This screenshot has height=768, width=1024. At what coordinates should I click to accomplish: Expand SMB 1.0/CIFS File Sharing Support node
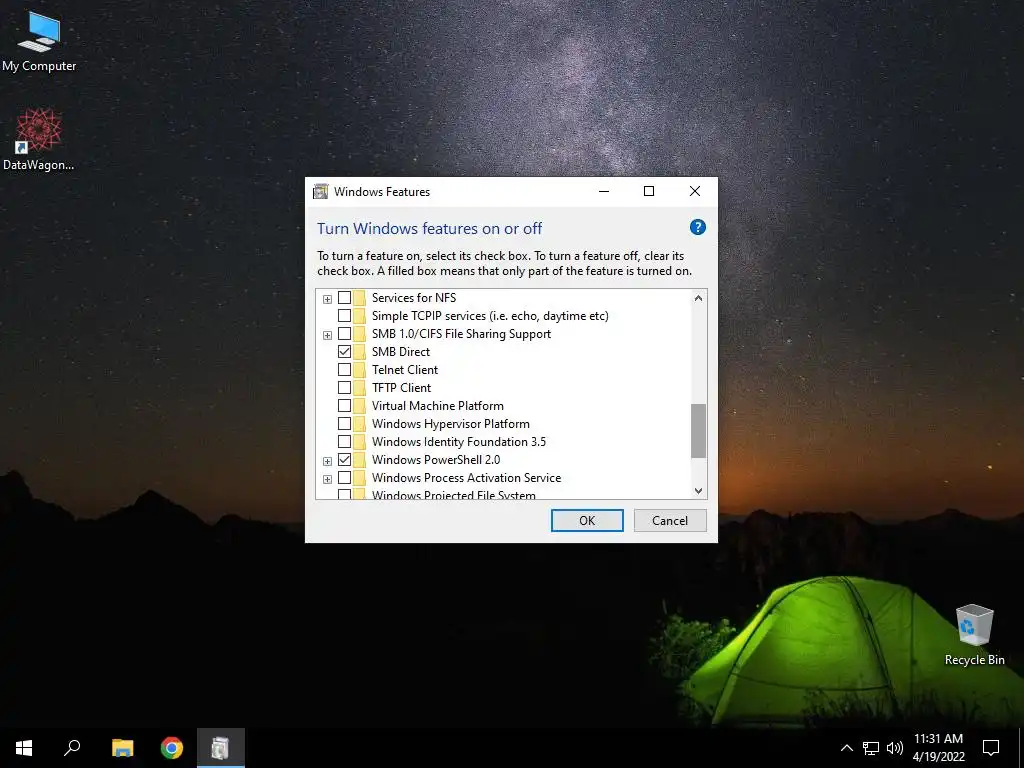click(x=327, y=335)
